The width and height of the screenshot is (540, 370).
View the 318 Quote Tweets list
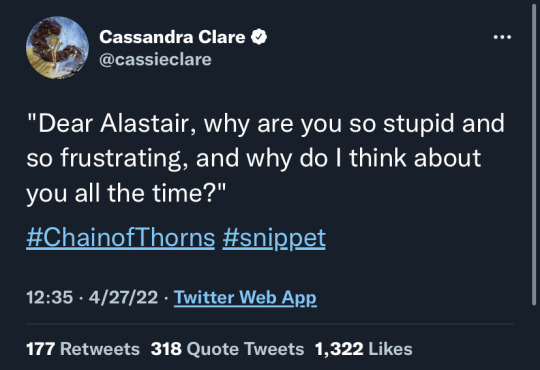pyautogui.click(x=227, y=349)
